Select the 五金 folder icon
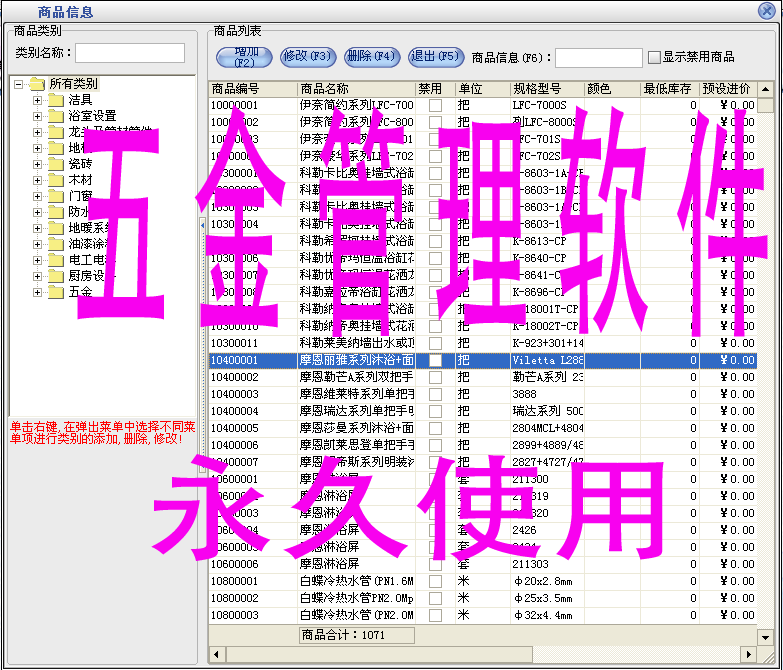The image size is (783, 670). 56,292
